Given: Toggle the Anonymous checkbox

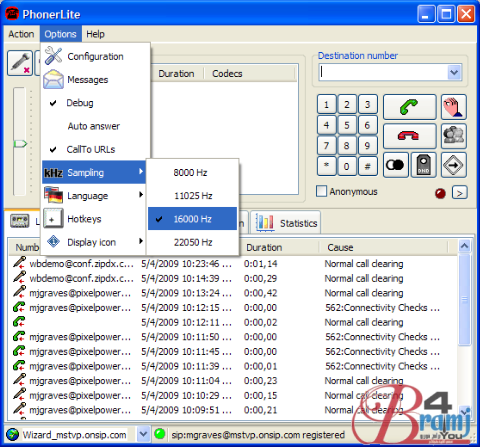Looking at the screenshot, I should tap(321, 191).
